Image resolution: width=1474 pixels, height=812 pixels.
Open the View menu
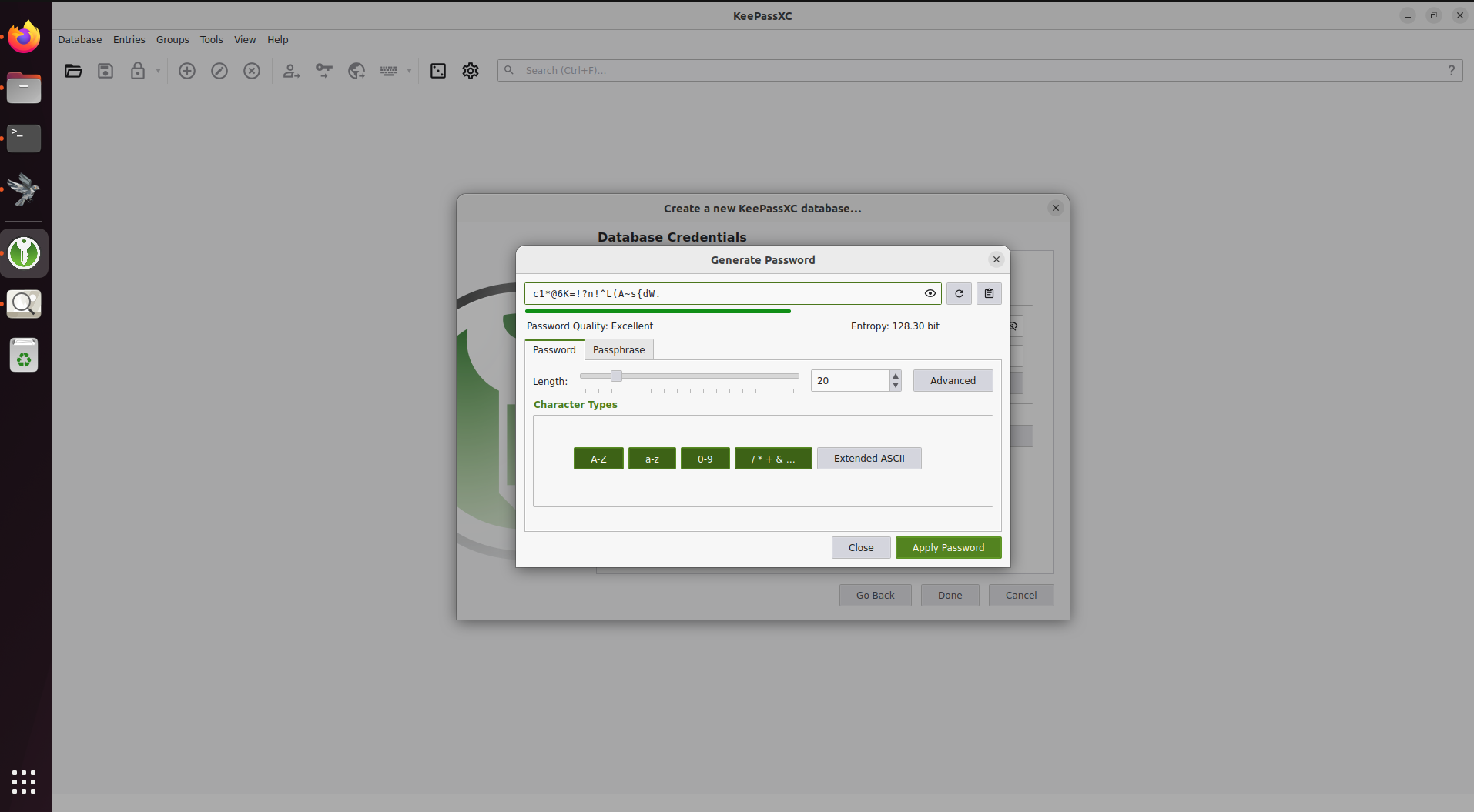coord(245,40)
